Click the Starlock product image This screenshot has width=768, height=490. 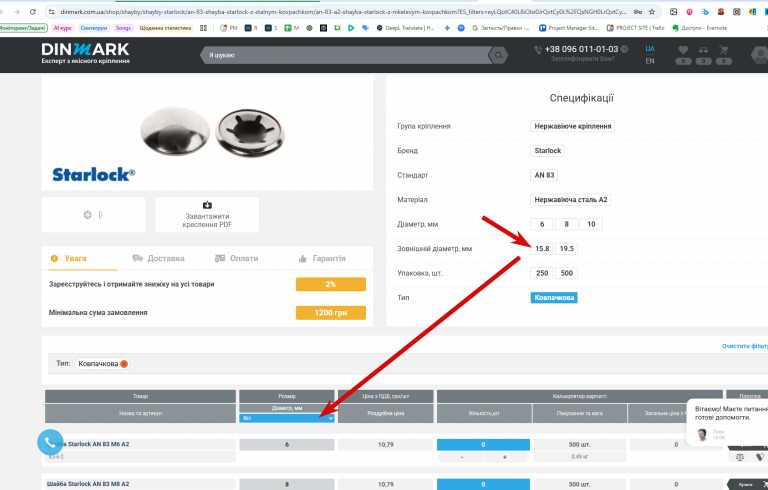[x=212, y=132]
